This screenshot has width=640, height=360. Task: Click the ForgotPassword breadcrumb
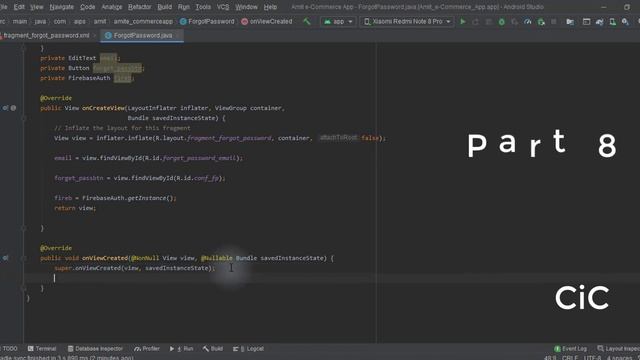207,21
